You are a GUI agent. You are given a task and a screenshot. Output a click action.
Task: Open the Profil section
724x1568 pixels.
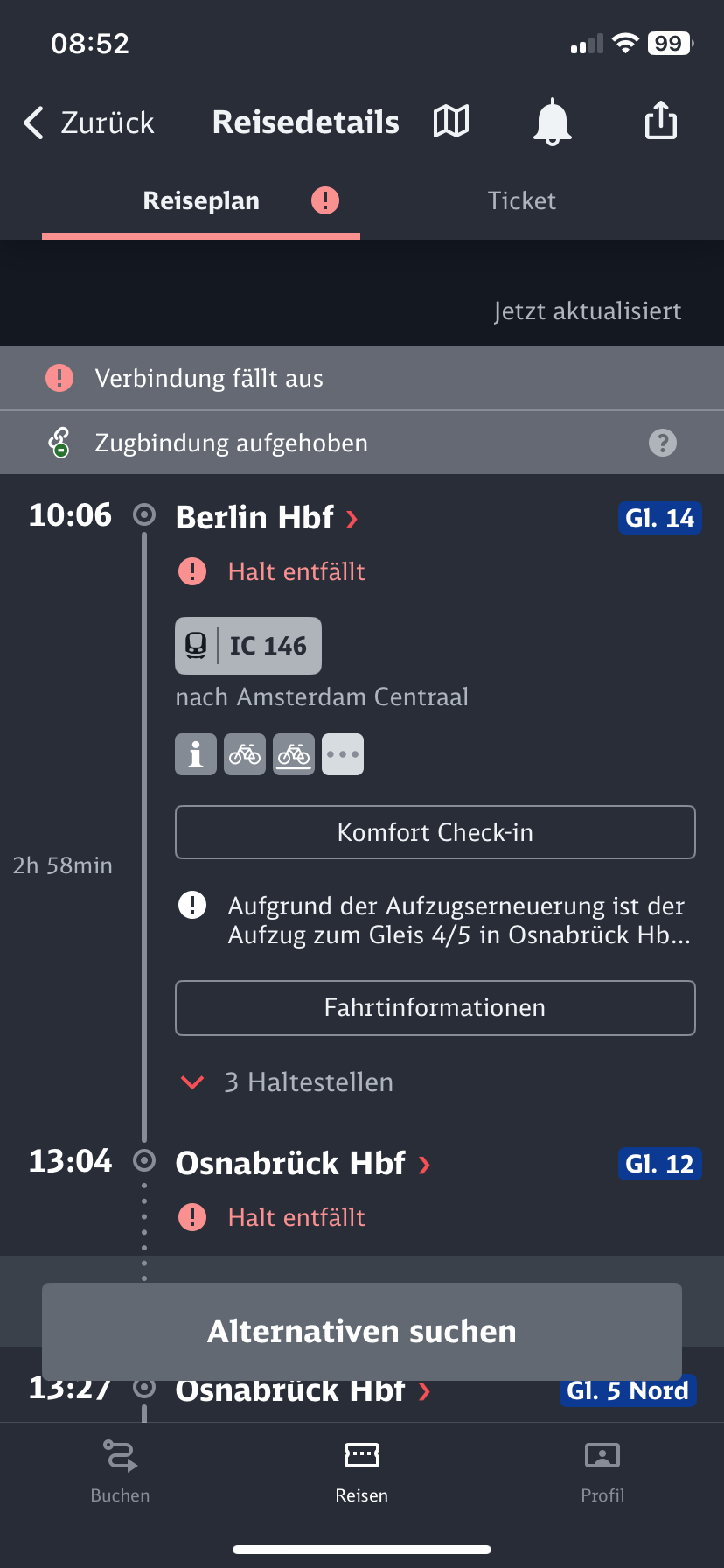[x=602, y=1471]
